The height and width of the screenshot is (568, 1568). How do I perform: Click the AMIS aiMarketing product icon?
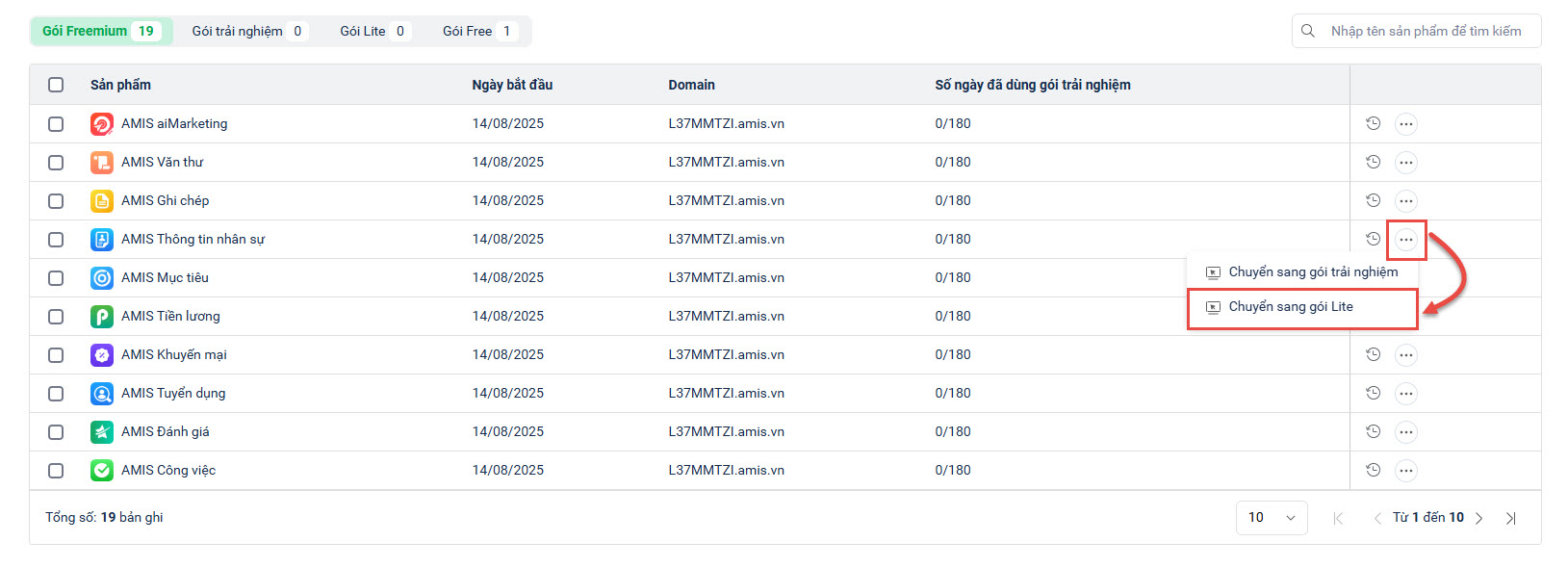(x=101, y=124)
